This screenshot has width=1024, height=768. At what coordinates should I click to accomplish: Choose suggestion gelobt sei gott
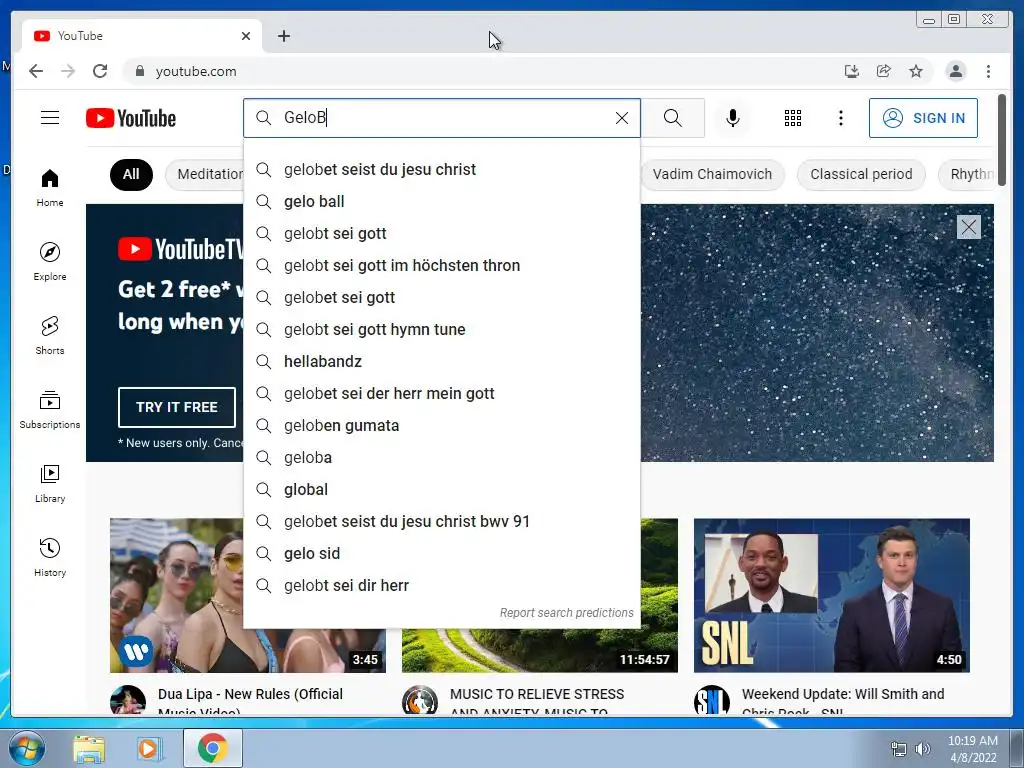coord(442,233)
